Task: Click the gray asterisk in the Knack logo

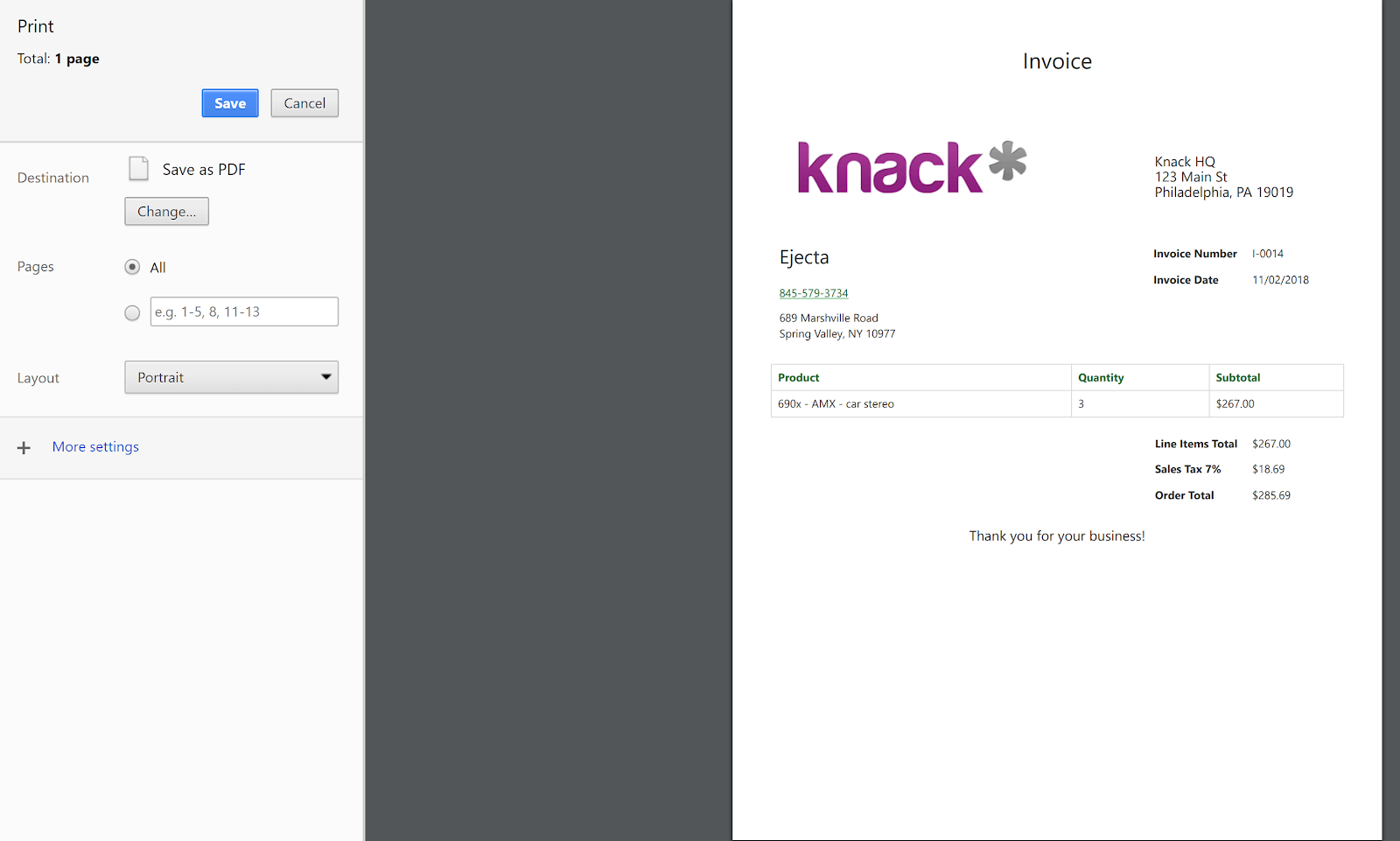Action: pos(1008,160)
